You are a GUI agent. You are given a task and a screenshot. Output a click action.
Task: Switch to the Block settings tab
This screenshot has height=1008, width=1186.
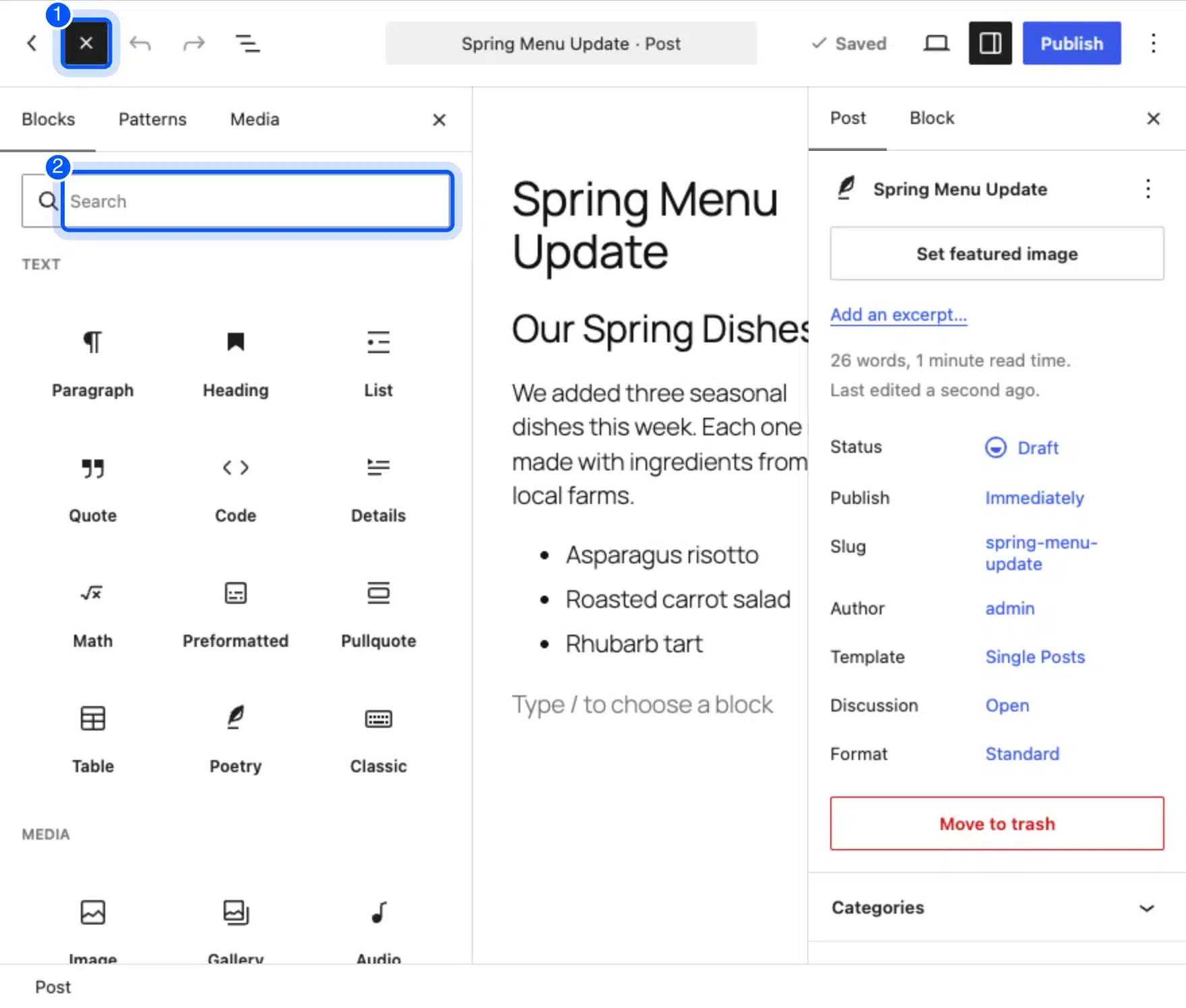point(931,119)
